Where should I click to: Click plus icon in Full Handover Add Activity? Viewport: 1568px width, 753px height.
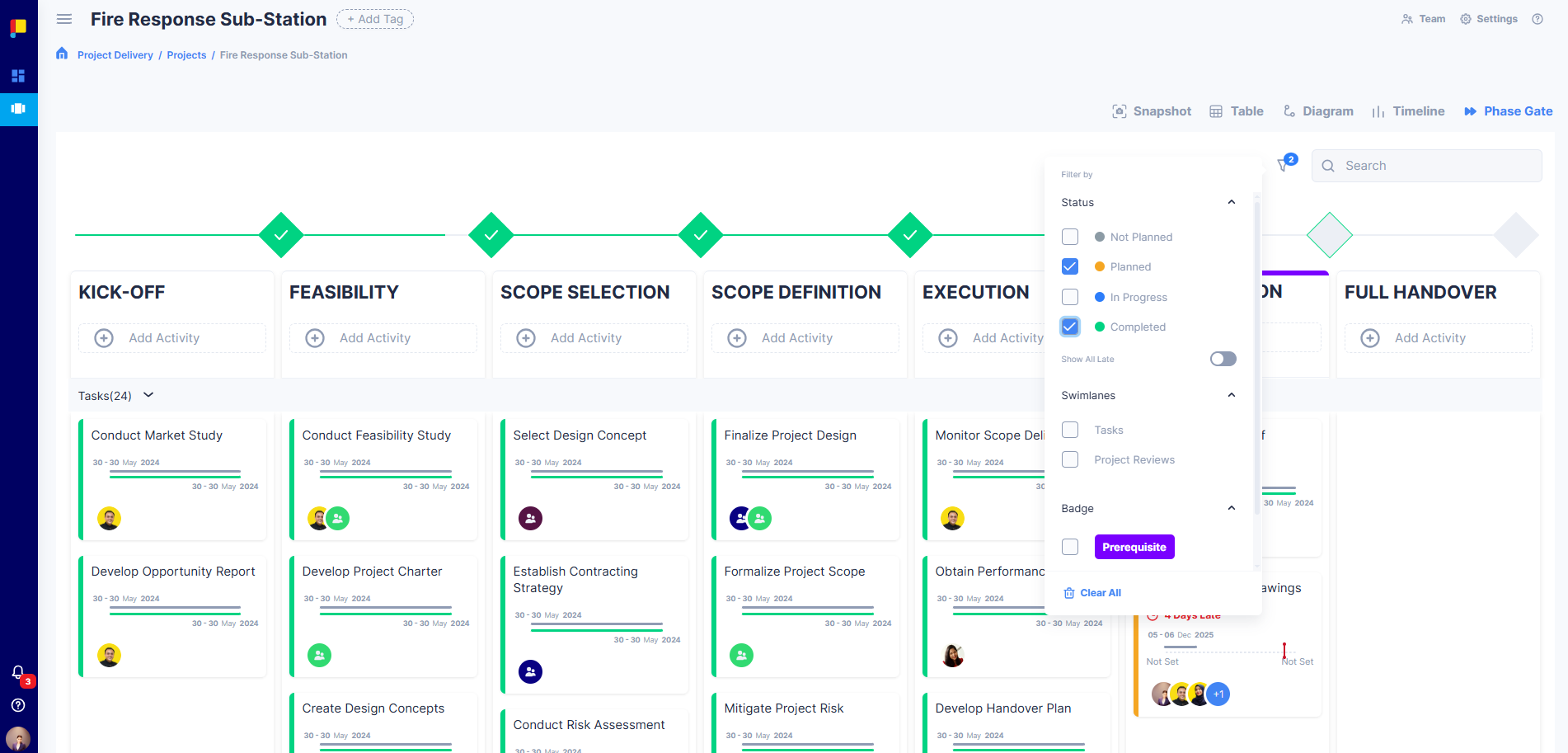[x=1370, y=338]
